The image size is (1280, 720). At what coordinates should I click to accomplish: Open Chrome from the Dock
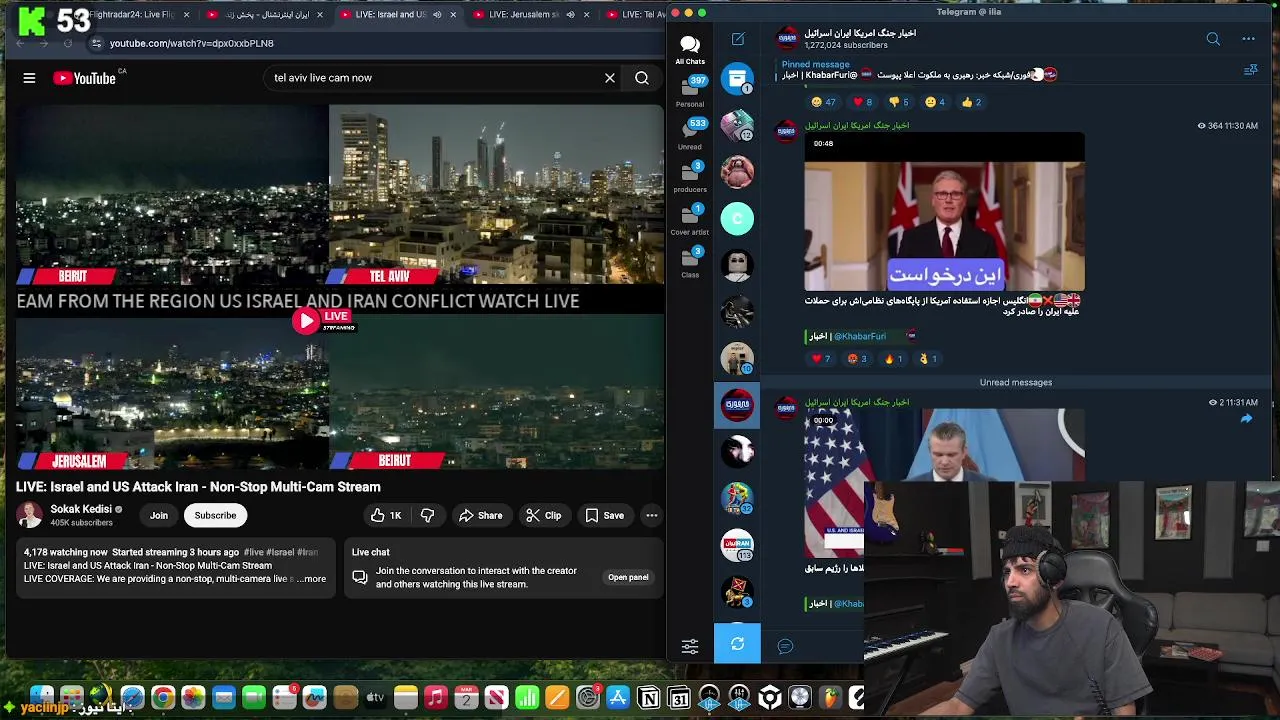coord(162,698)
